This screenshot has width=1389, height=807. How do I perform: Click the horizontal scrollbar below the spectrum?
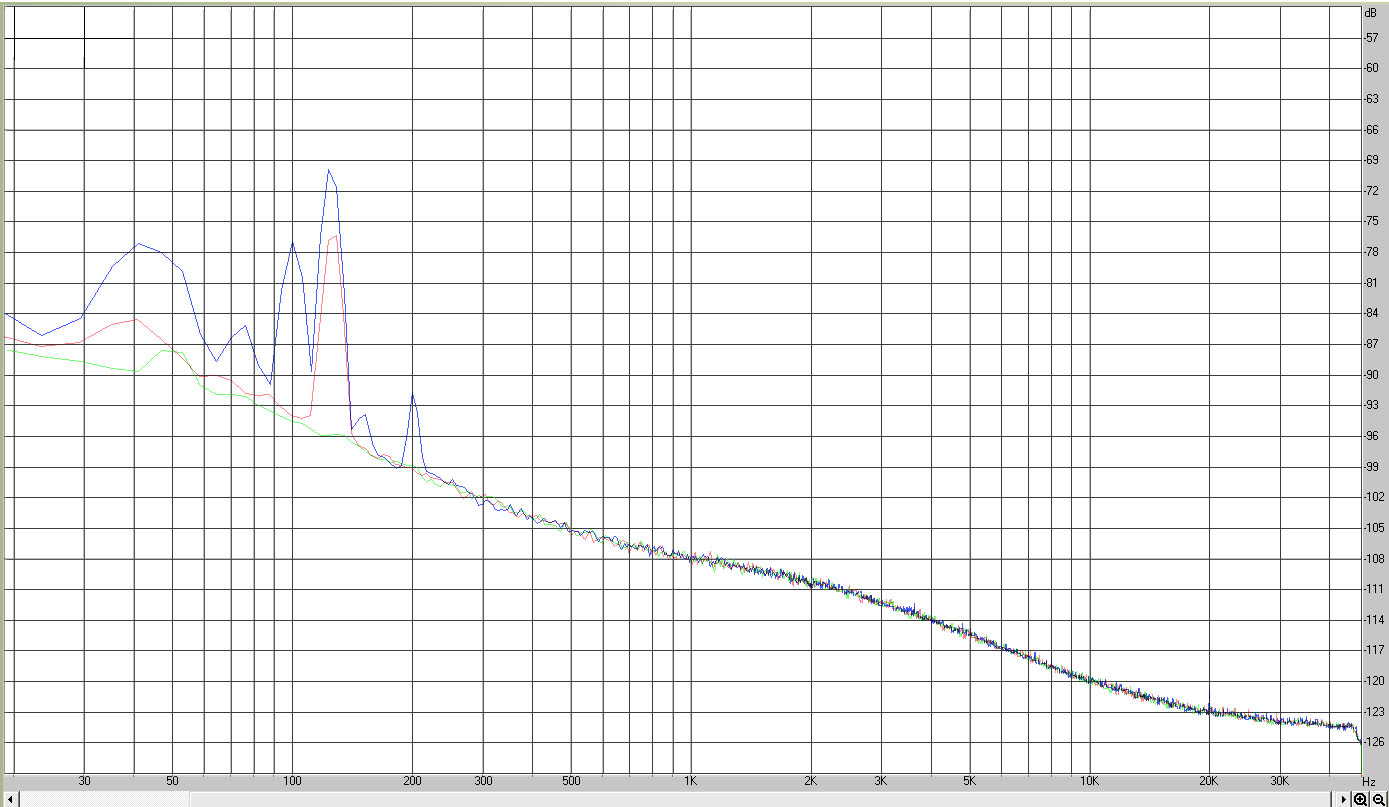pyautogui.click(x=674, y=800)
